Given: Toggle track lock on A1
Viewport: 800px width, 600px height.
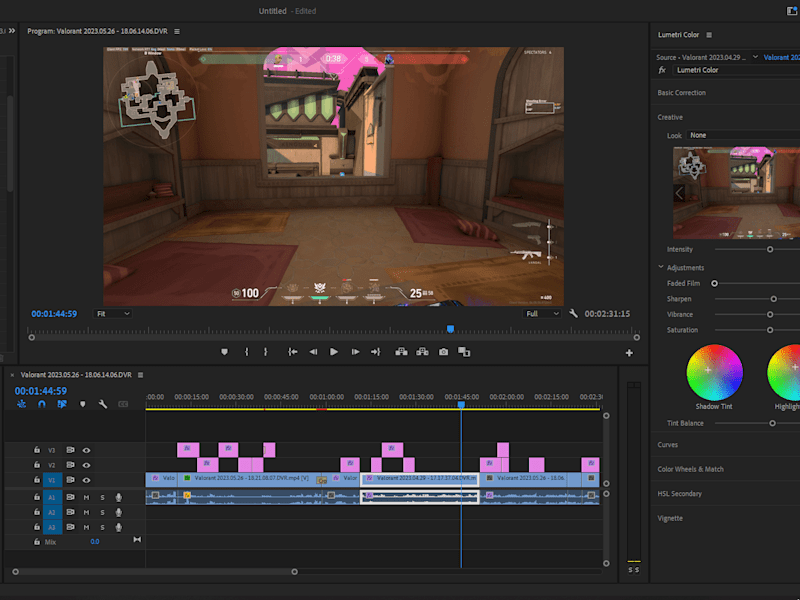Looking at the screenshot, I should click(37, 497).
